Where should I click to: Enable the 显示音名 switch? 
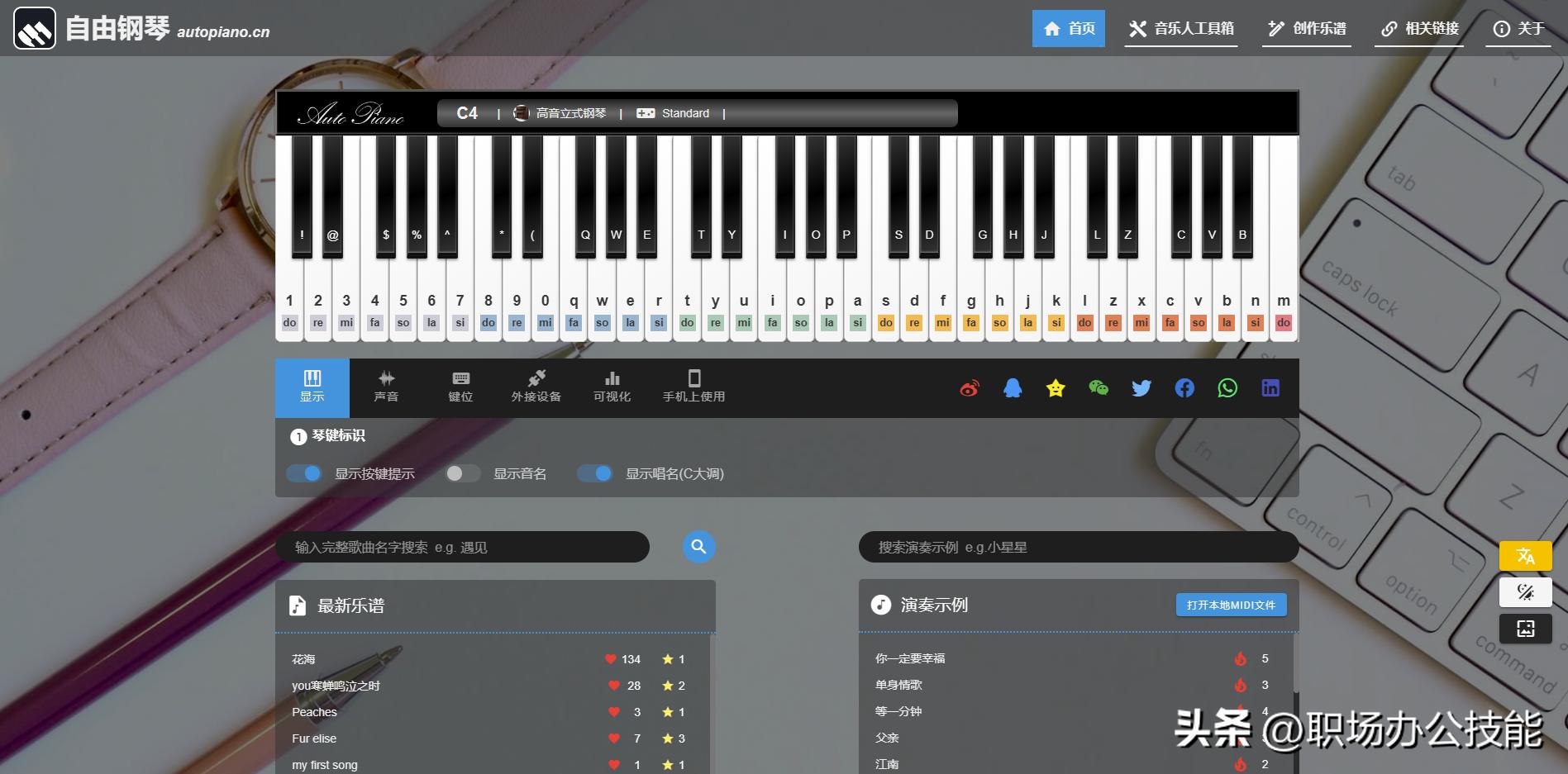coord(462,473)
